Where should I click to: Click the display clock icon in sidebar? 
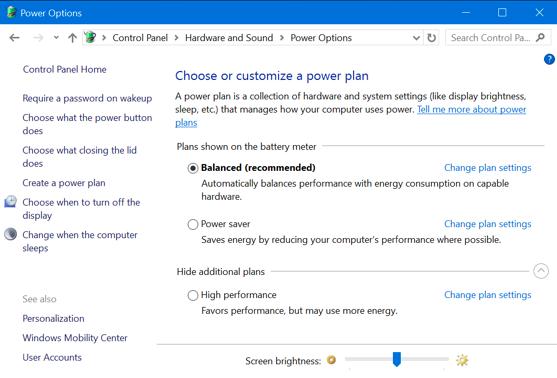click(10, 201)
